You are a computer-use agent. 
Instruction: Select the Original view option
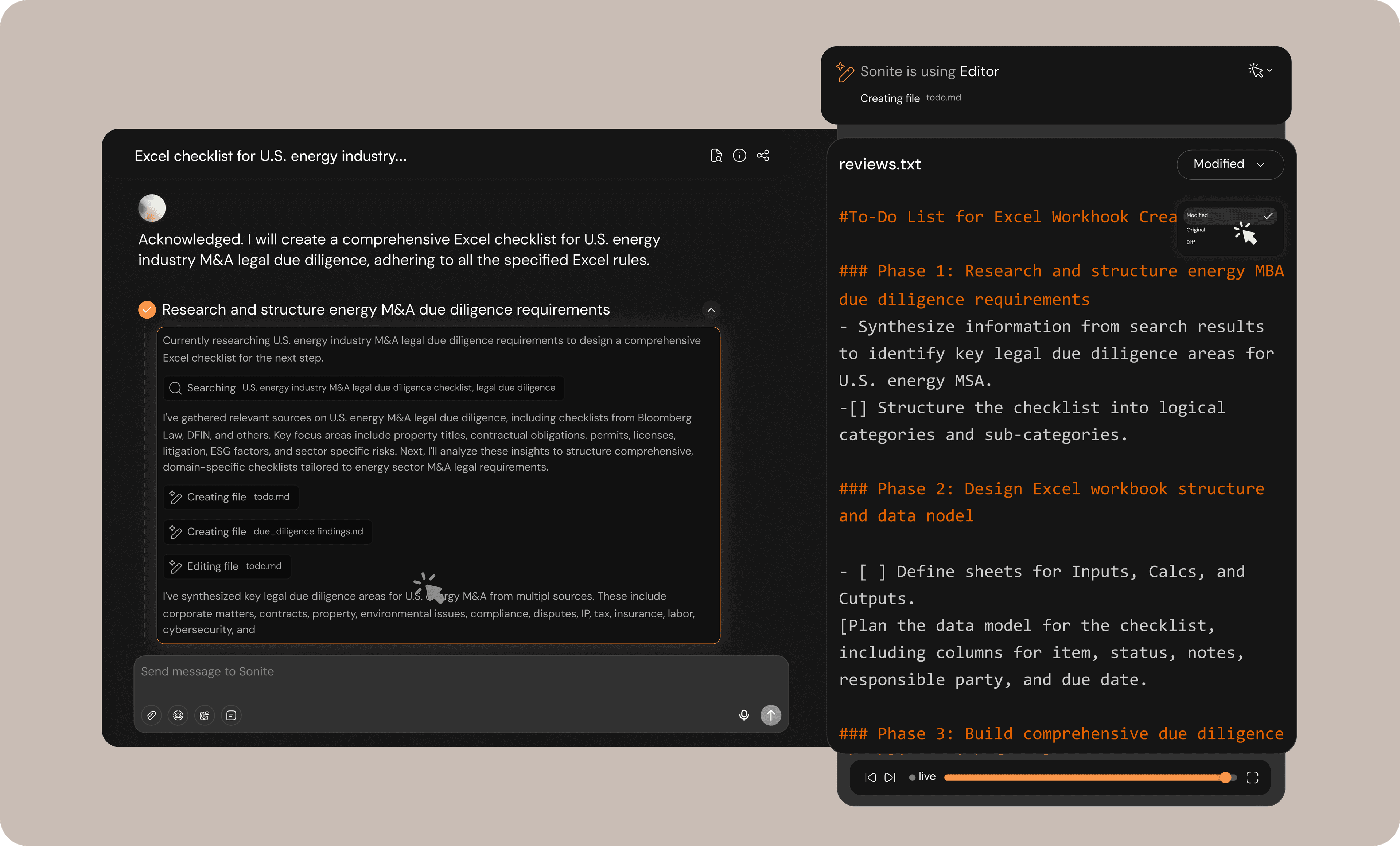click(1195, 230)
